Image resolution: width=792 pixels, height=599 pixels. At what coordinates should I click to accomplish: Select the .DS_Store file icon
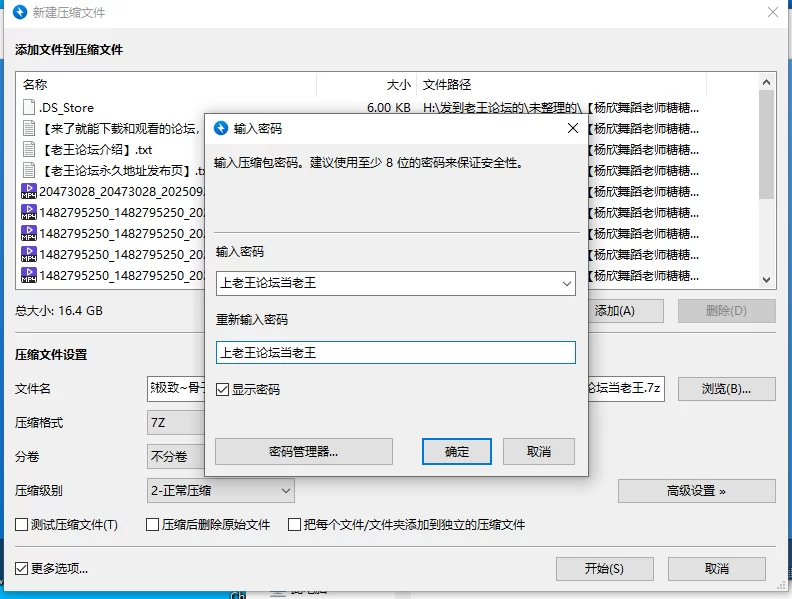pyautogui.click(x=29, y=107)
